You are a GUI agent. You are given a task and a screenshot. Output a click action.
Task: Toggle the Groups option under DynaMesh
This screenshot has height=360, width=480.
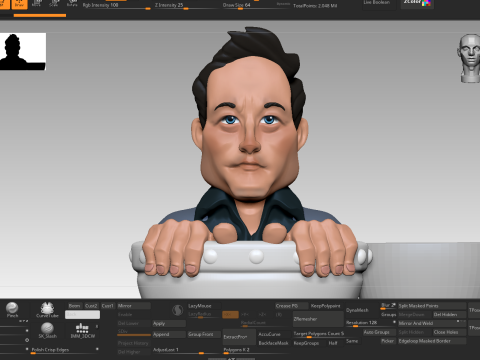pyautogui.click(x=388, y=314)
